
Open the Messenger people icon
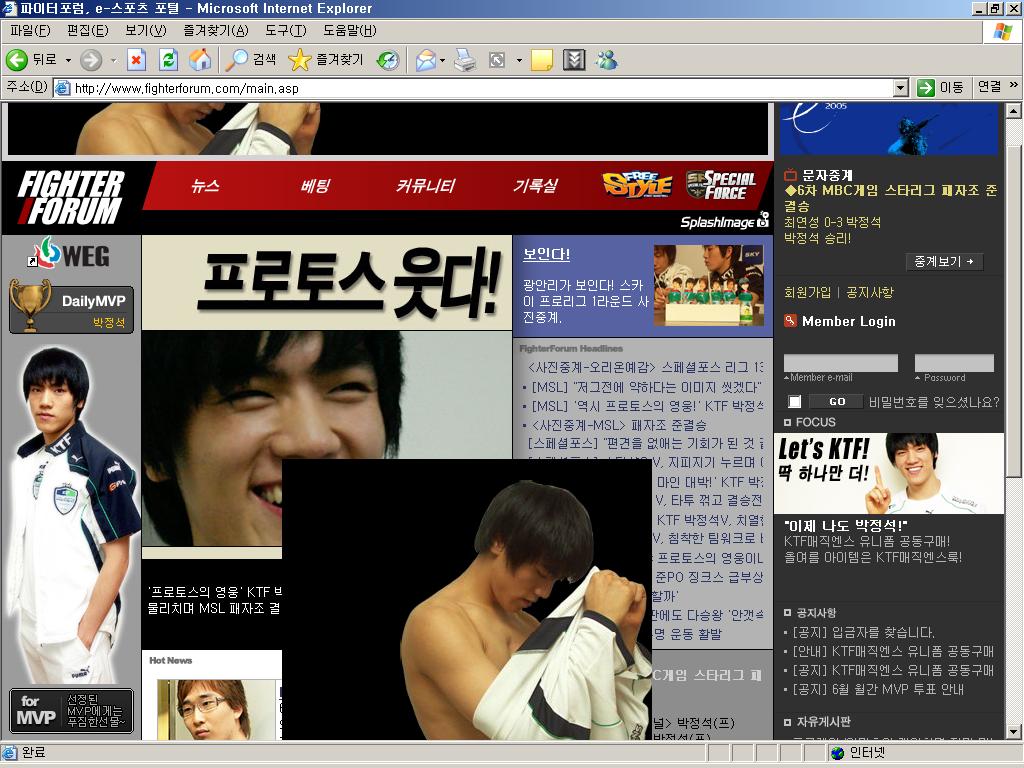tap(607, 60)
